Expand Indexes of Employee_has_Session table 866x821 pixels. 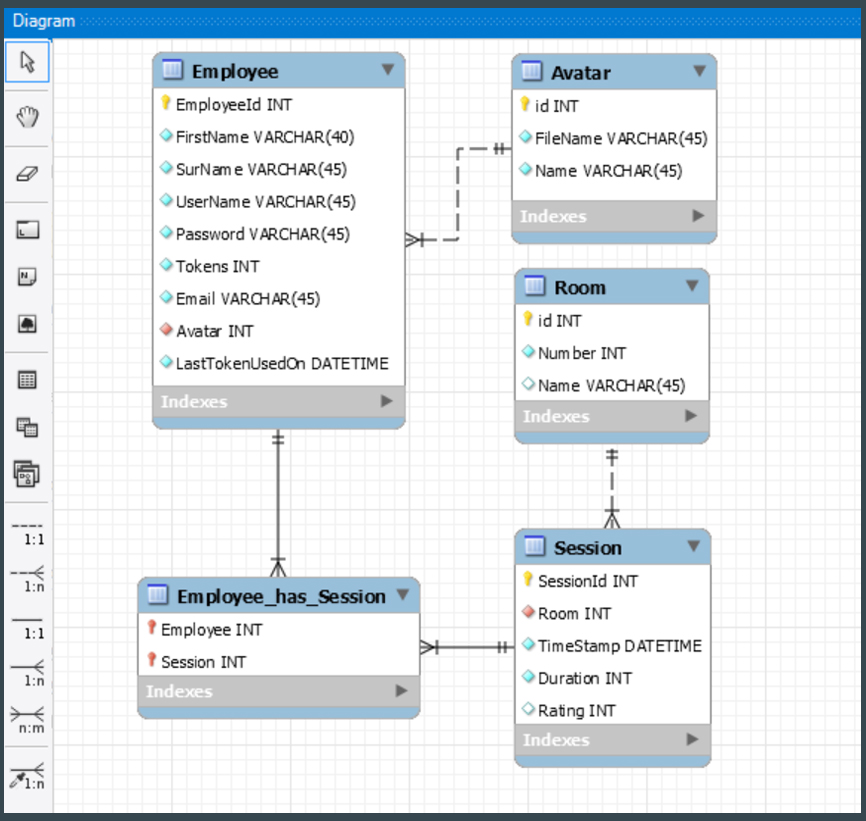(402, 691)
